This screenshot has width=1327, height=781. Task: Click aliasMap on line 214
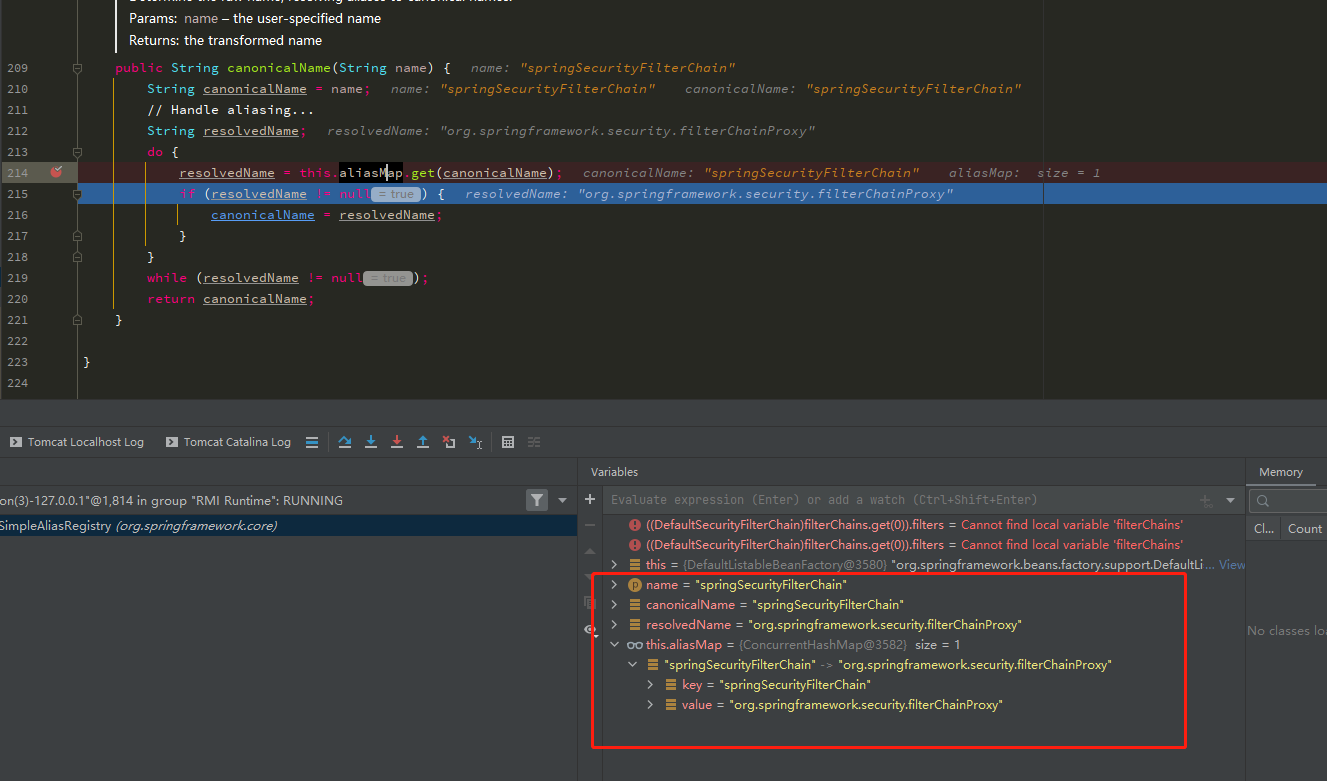371,173
